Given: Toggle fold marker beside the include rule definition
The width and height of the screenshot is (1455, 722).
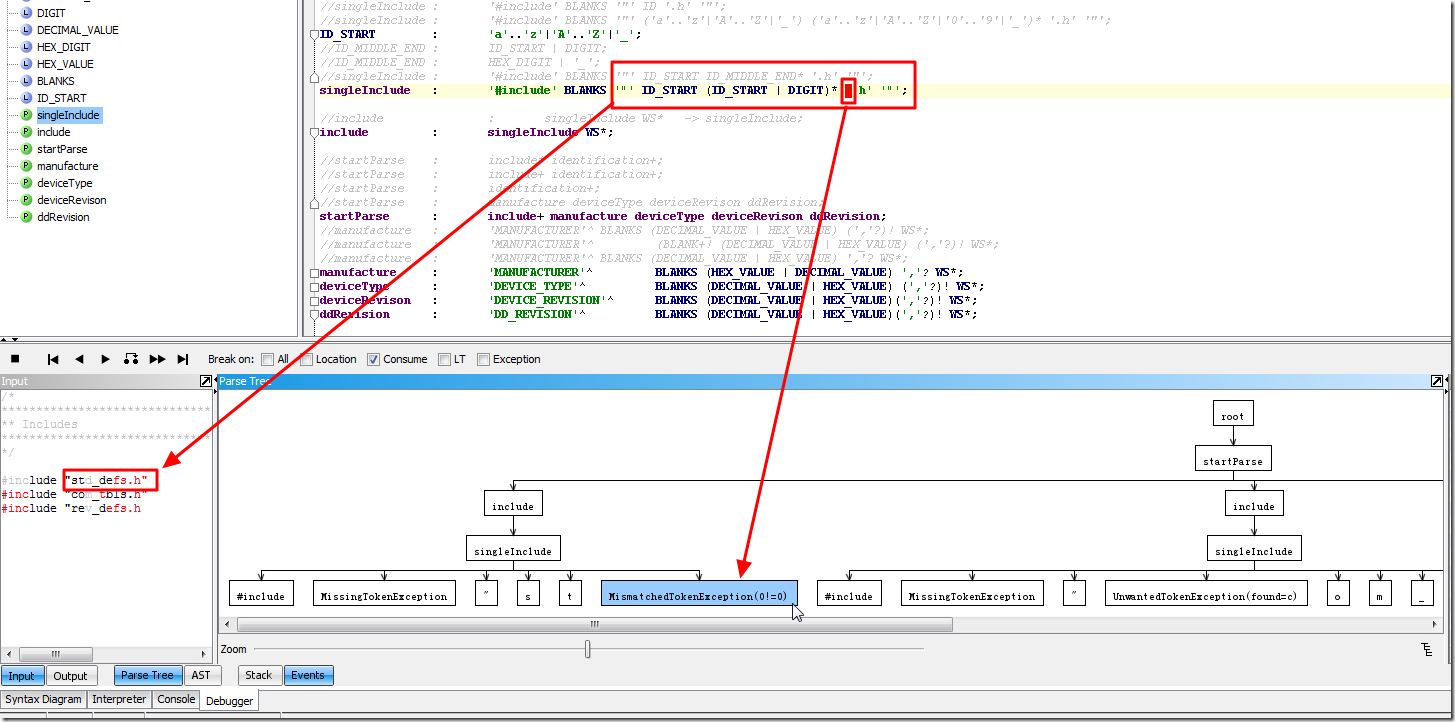Looking at the screenshot, I should click(x=314, y=132).
